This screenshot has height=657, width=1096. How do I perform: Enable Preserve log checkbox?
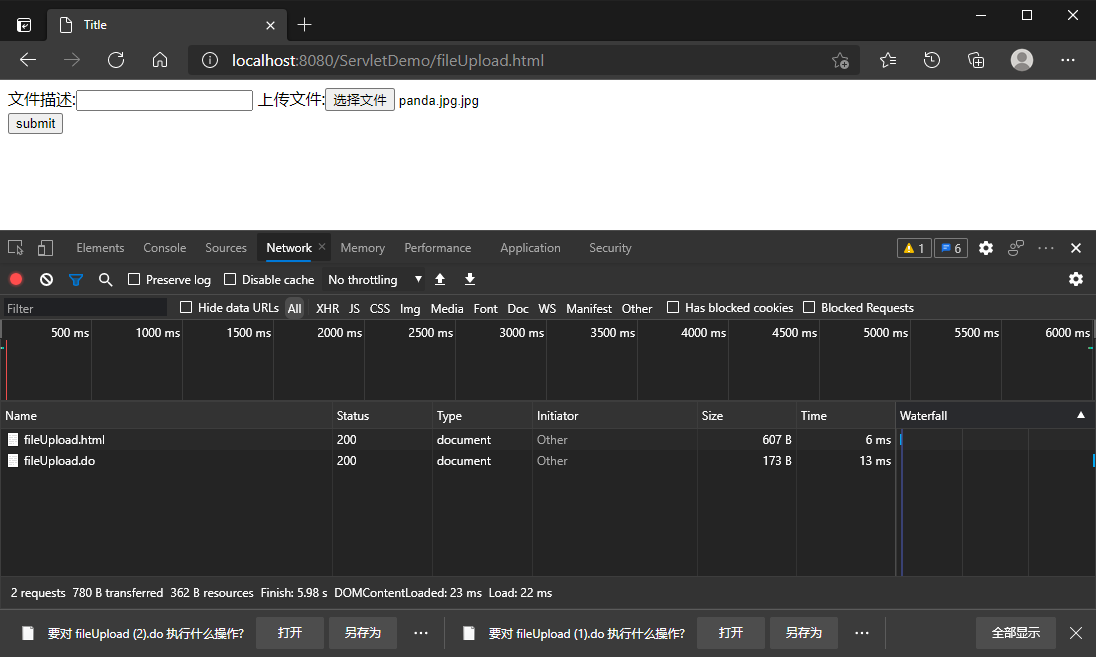pos(134,279)
